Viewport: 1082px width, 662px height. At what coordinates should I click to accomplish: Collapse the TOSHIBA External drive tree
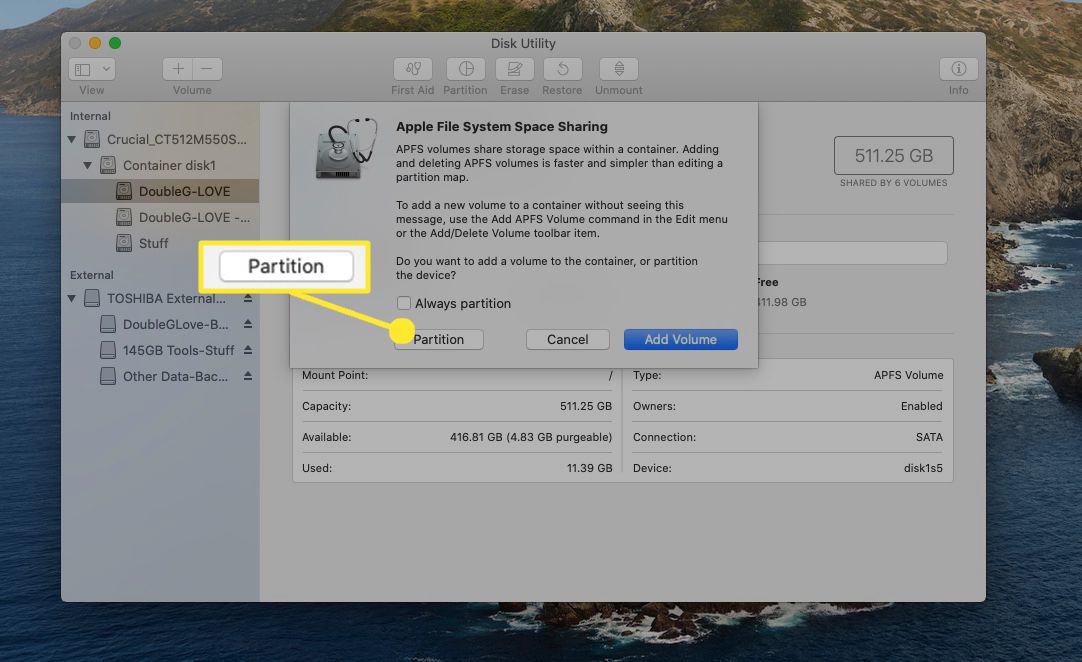[x=72, y=299]
